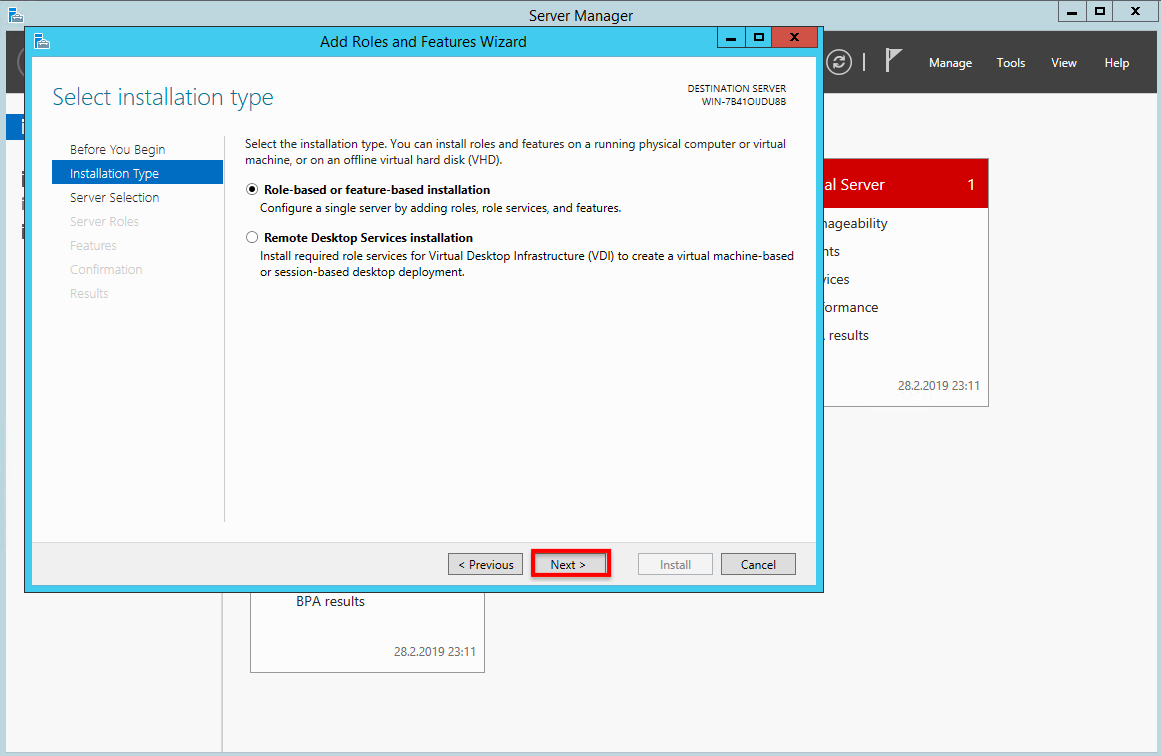This screenshot has height=756, width=1161.
Task: Open the notifications flag in Server Manager
Action: point(894,61)
